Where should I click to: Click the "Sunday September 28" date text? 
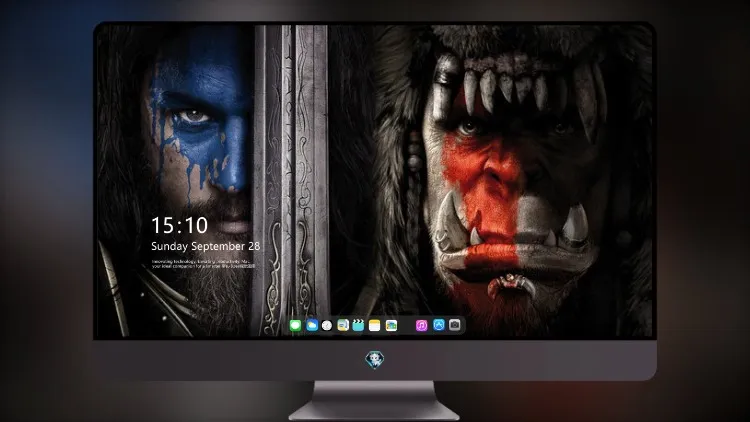click(x=206, y=246)
